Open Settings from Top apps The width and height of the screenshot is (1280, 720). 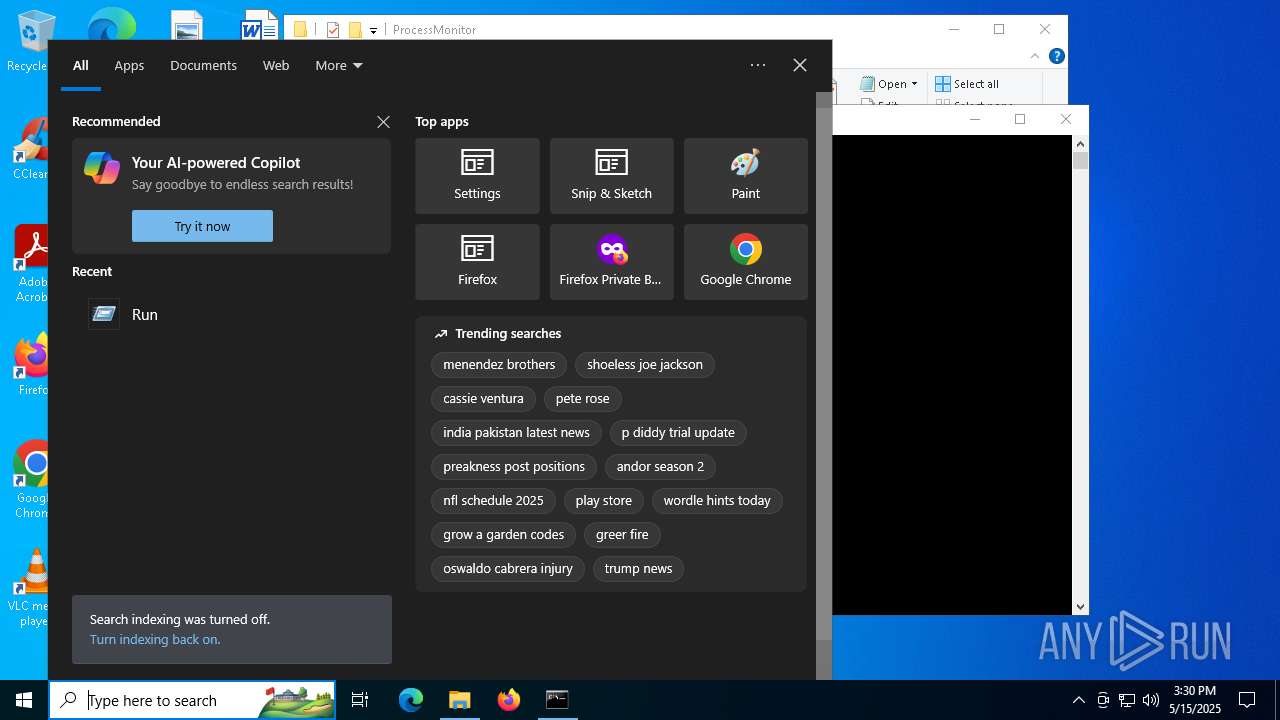click(477, 176)
